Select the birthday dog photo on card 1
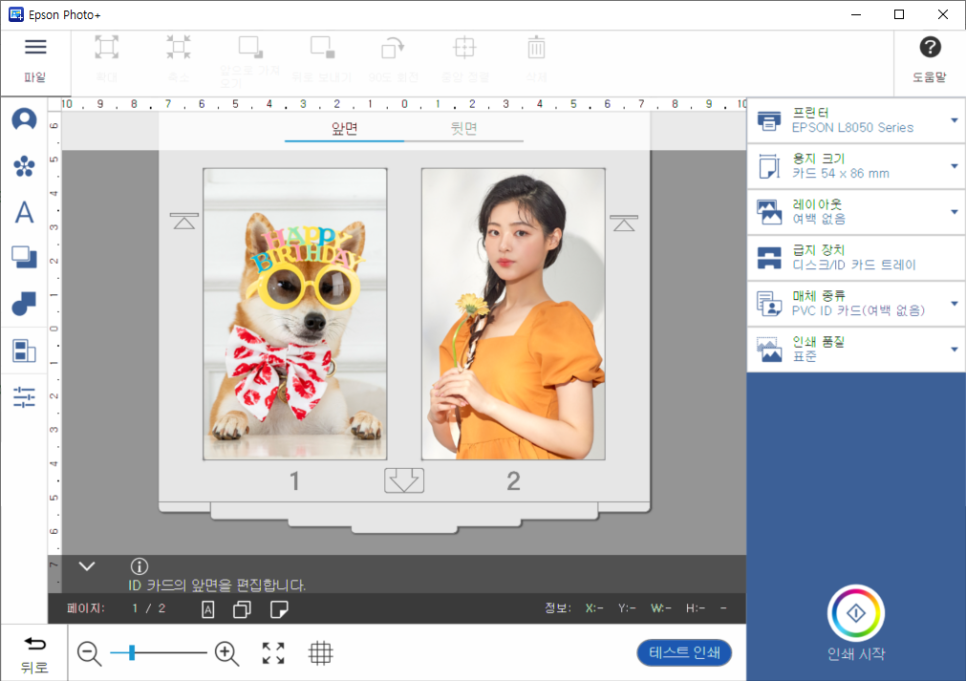Image resolution: width=966 pixels, height=681 pixels. click(295, 314)
